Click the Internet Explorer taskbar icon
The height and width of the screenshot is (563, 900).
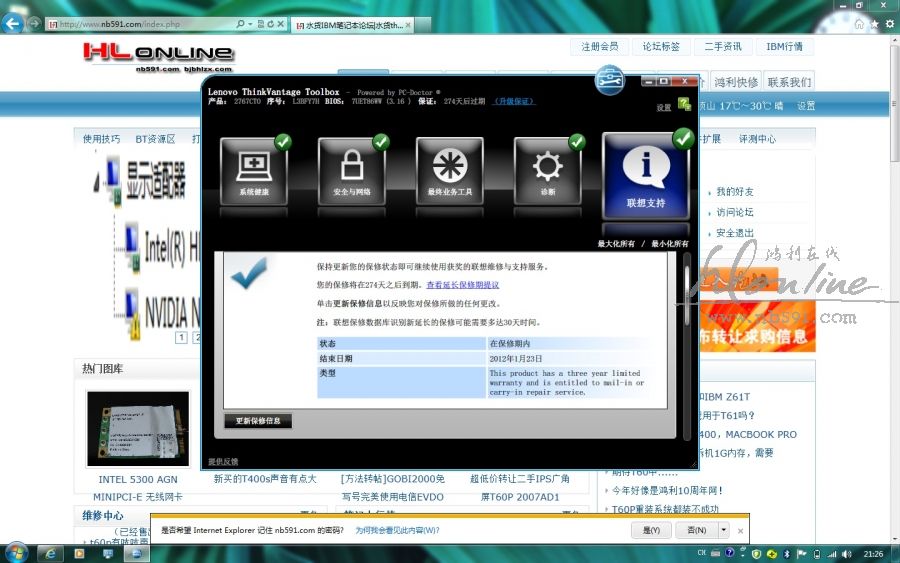[x=49, y=553]
